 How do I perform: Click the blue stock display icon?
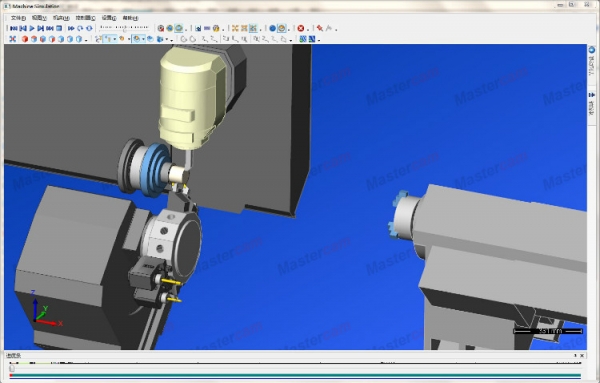[150, 39]
